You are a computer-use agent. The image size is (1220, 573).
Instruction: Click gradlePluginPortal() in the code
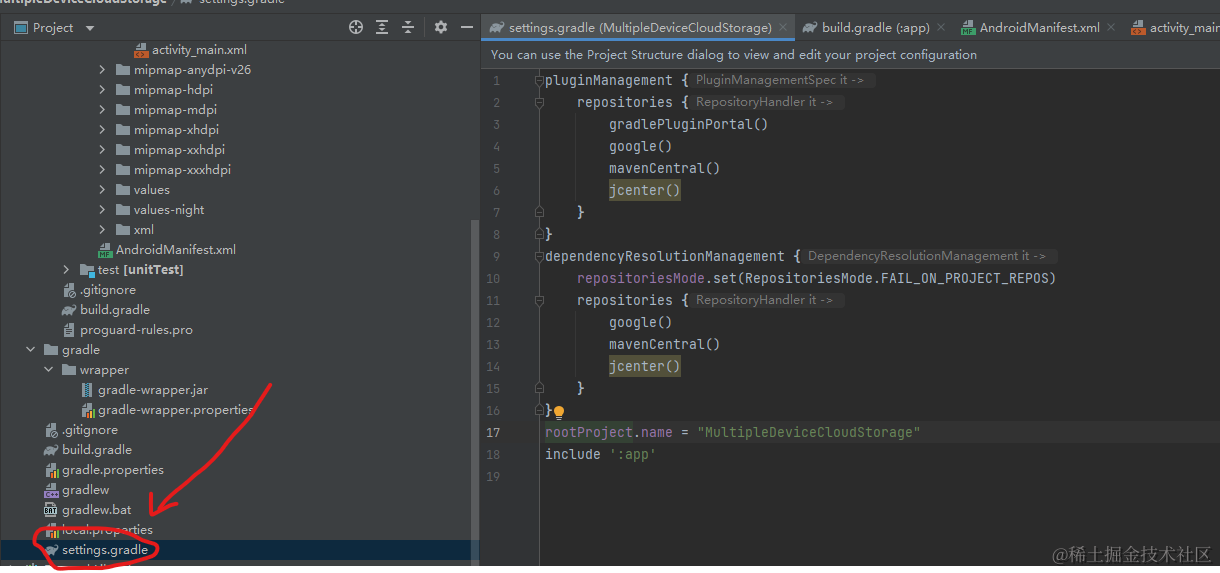coord(688,124)
